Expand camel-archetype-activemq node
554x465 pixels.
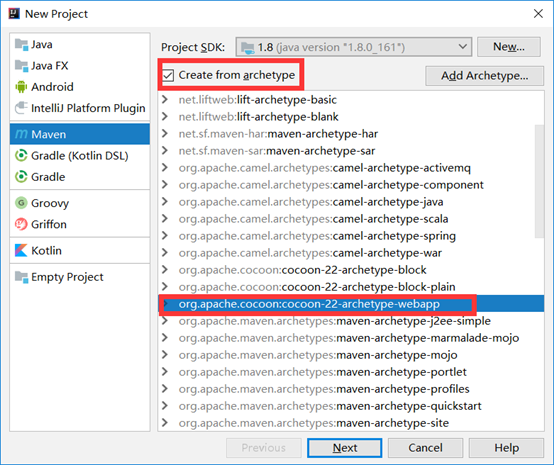click(x=165, y=167)
